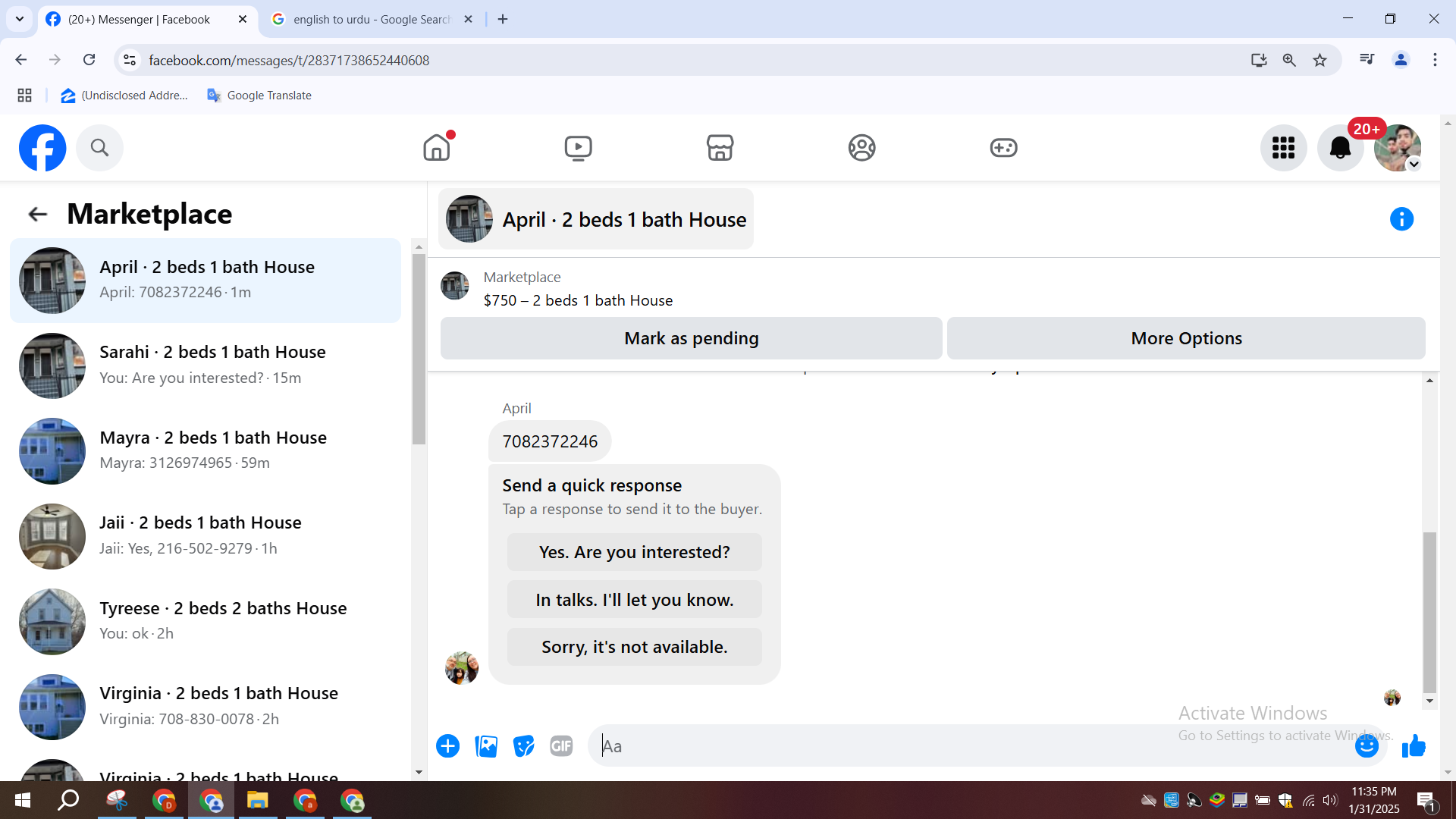The width and height of the screenshot is (1456, 819).
Task: View site information icon in address bar
Action: click(x=130, y=60)
